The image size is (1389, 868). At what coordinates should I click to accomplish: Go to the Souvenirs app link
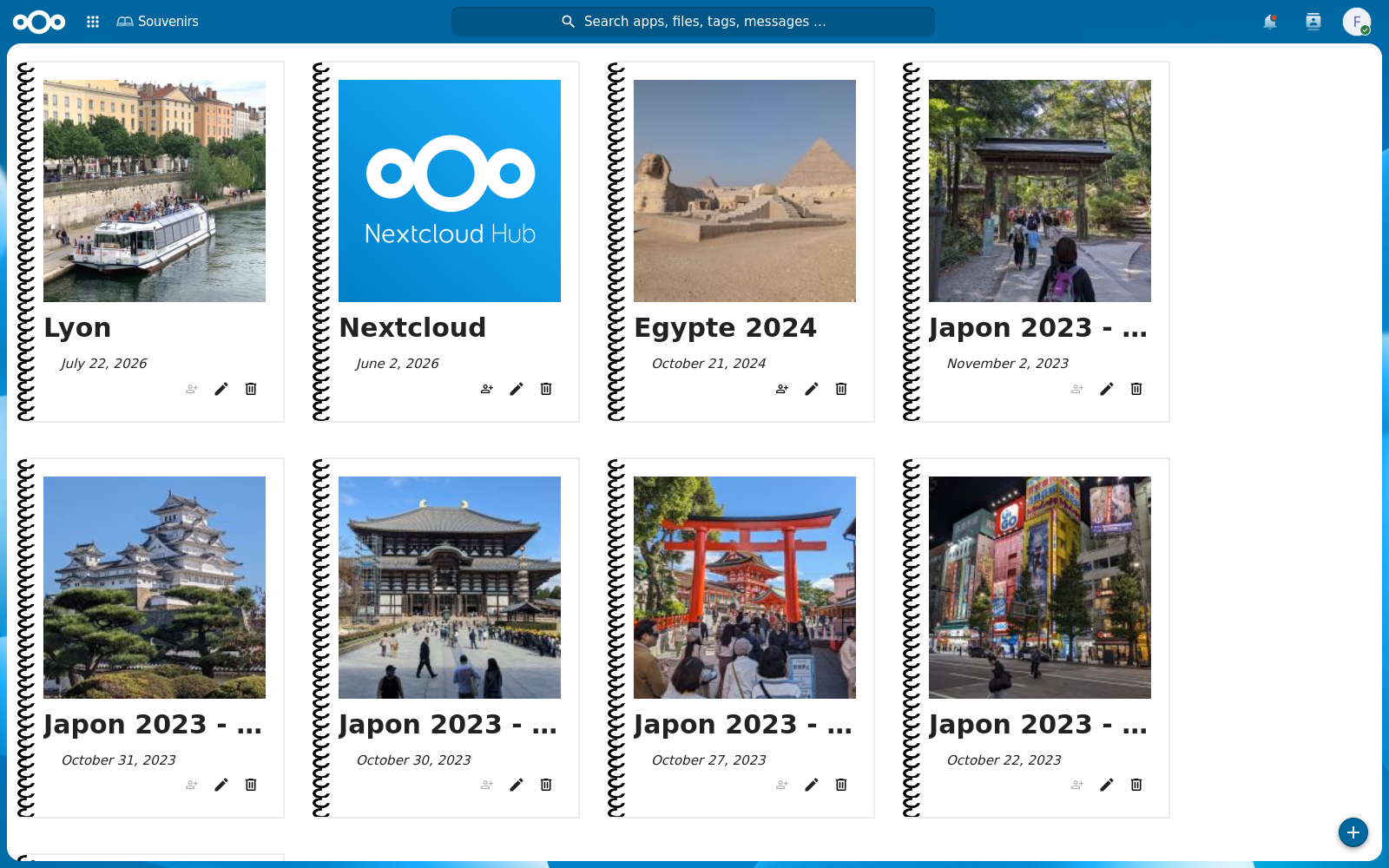point(158,22)
